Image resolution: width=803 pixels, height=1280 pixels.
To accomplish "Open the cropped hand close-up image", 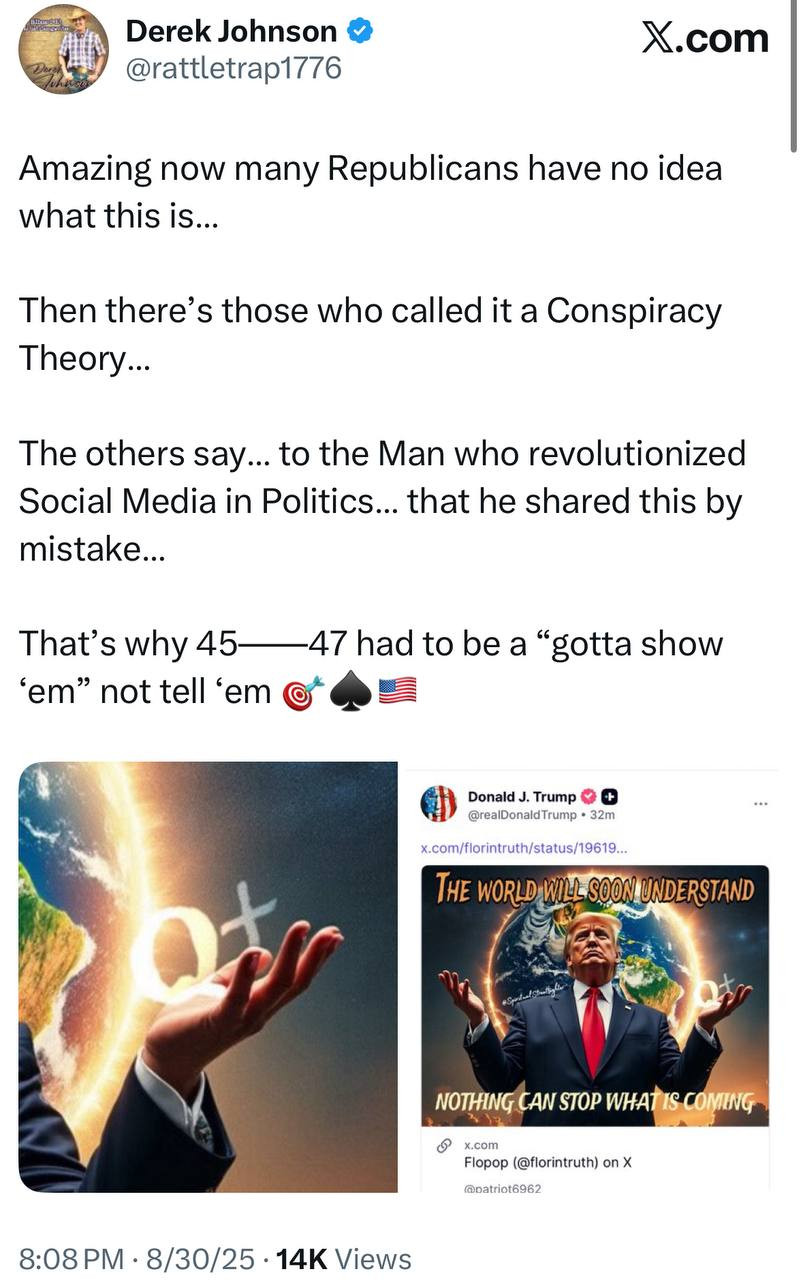I will click(x=208, y=977).
